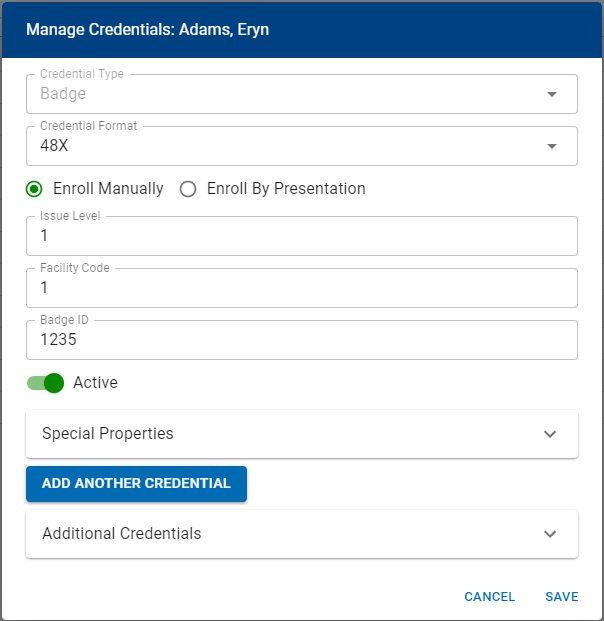
Task: Open the Credential Format 48X combo box
Action: click(x=290, y=147)
